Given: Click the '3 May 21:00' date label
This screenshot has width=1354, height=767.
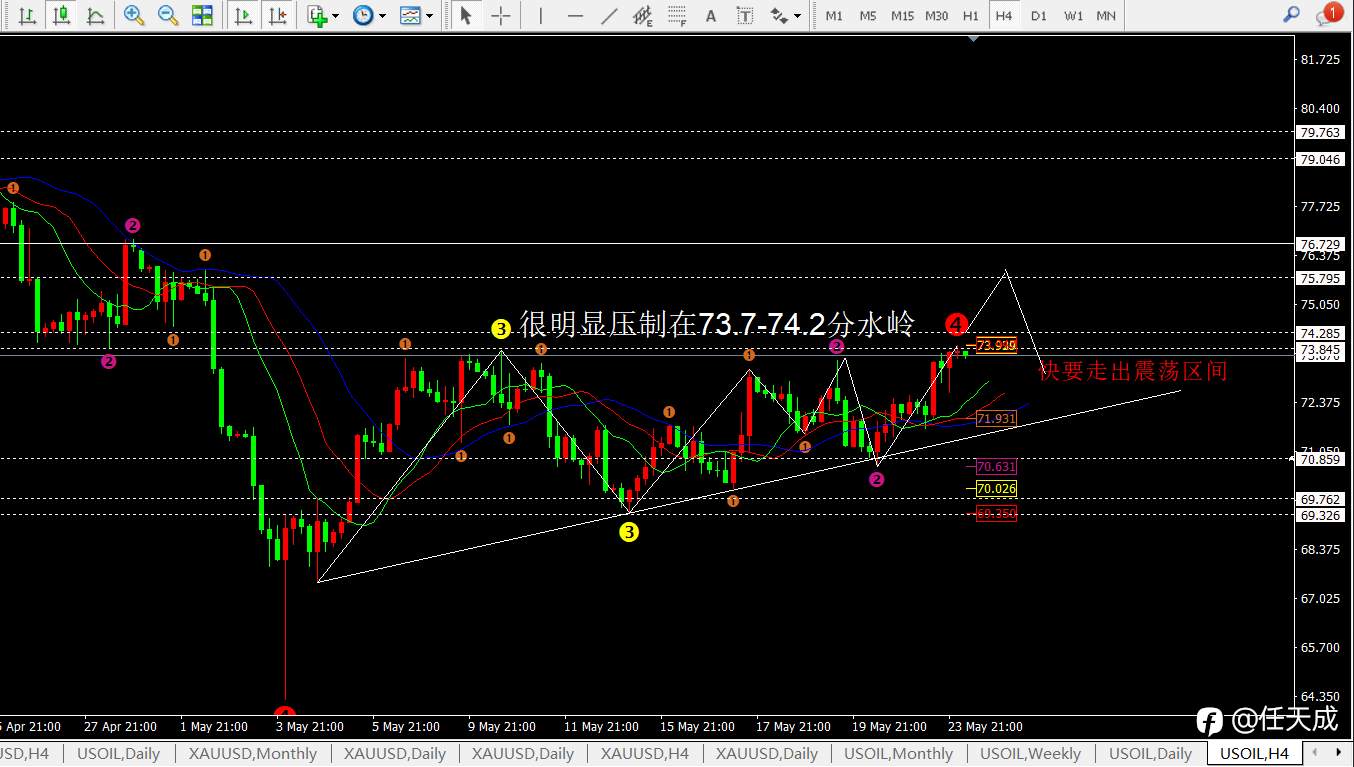Looking at the screenshot, I should tap(309, 727).
